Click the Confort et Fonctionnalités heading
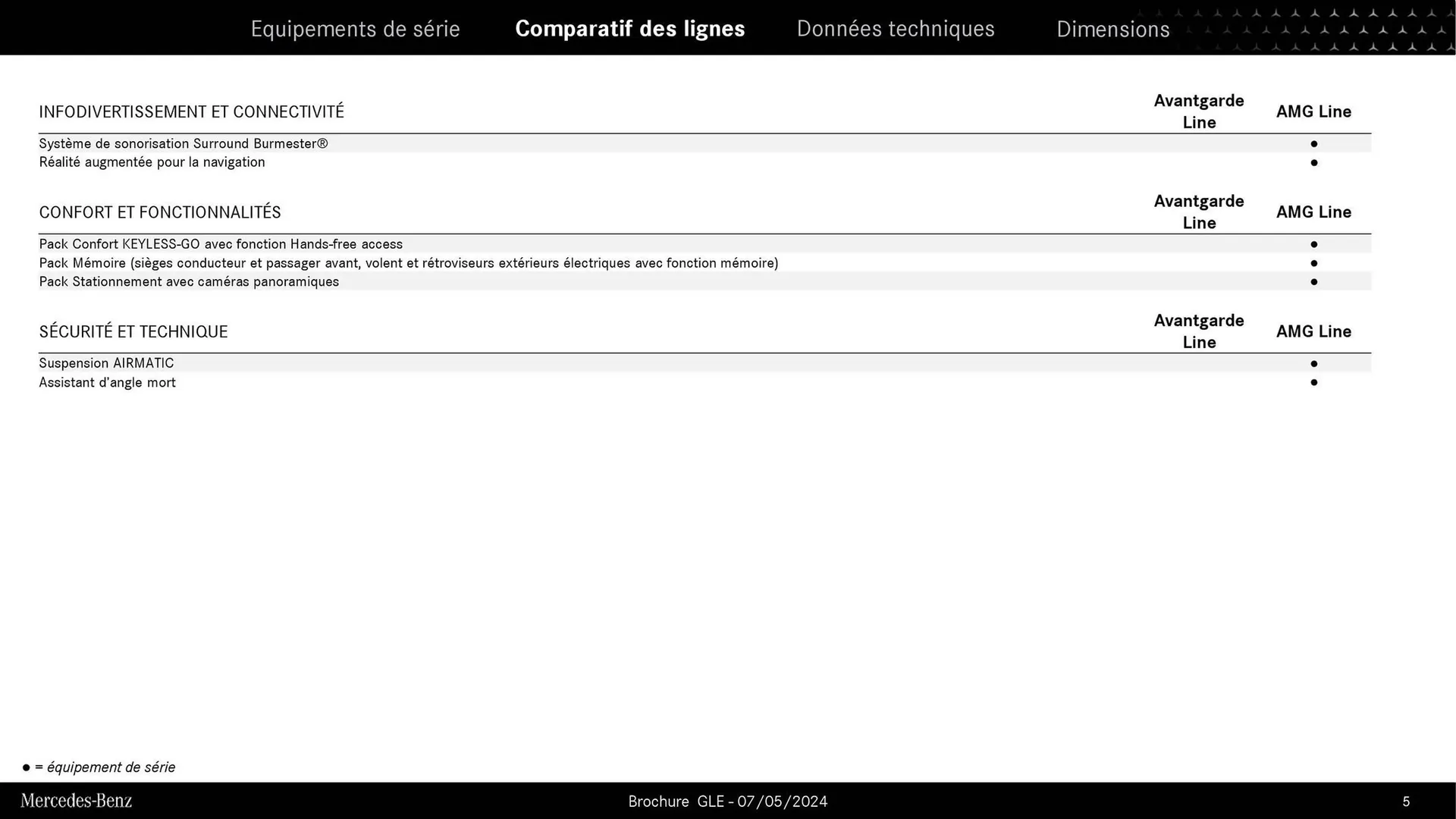The image size is (1456, 819). (160, 212)
